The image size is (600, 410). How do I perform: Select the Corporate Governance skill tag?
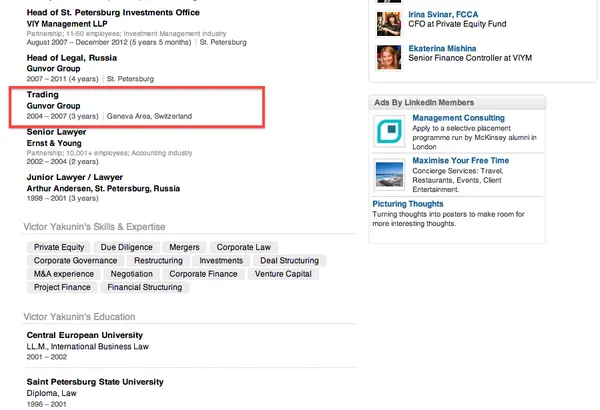(75, 261)
